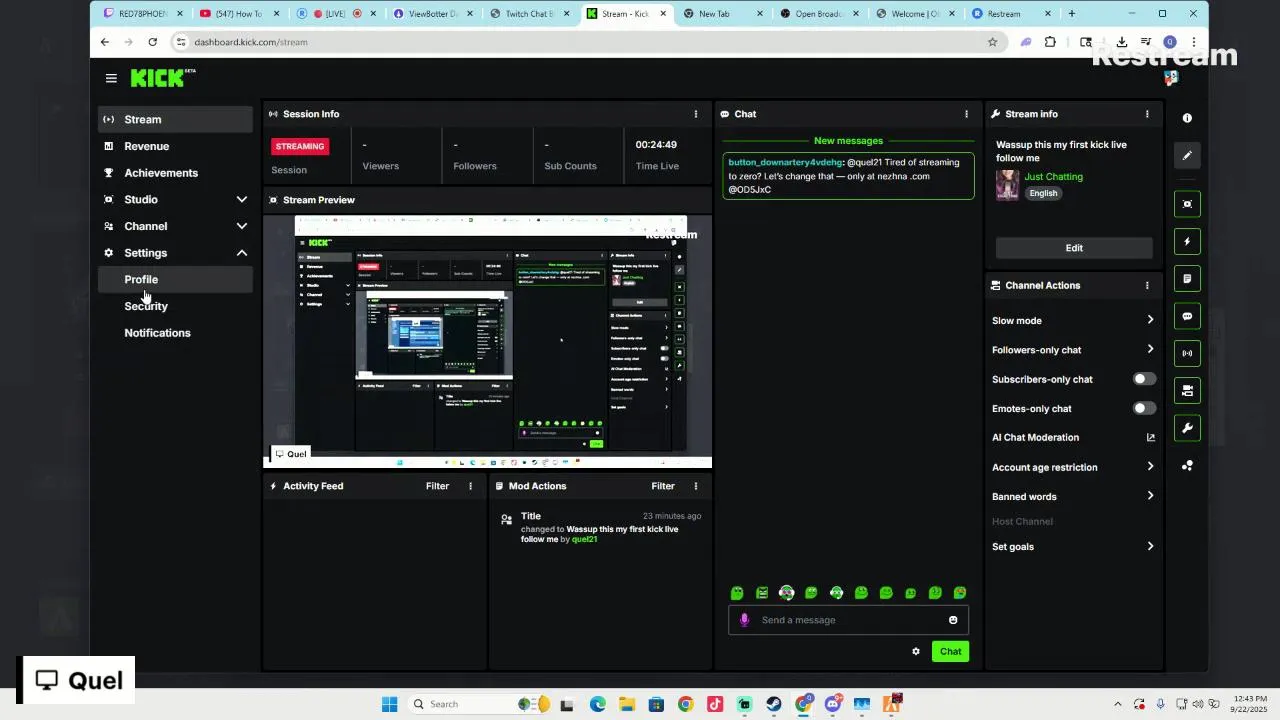The image size is (1280, 720).
Task: Open Mod Actions three-dot options menu
Action: coord(696,486)
